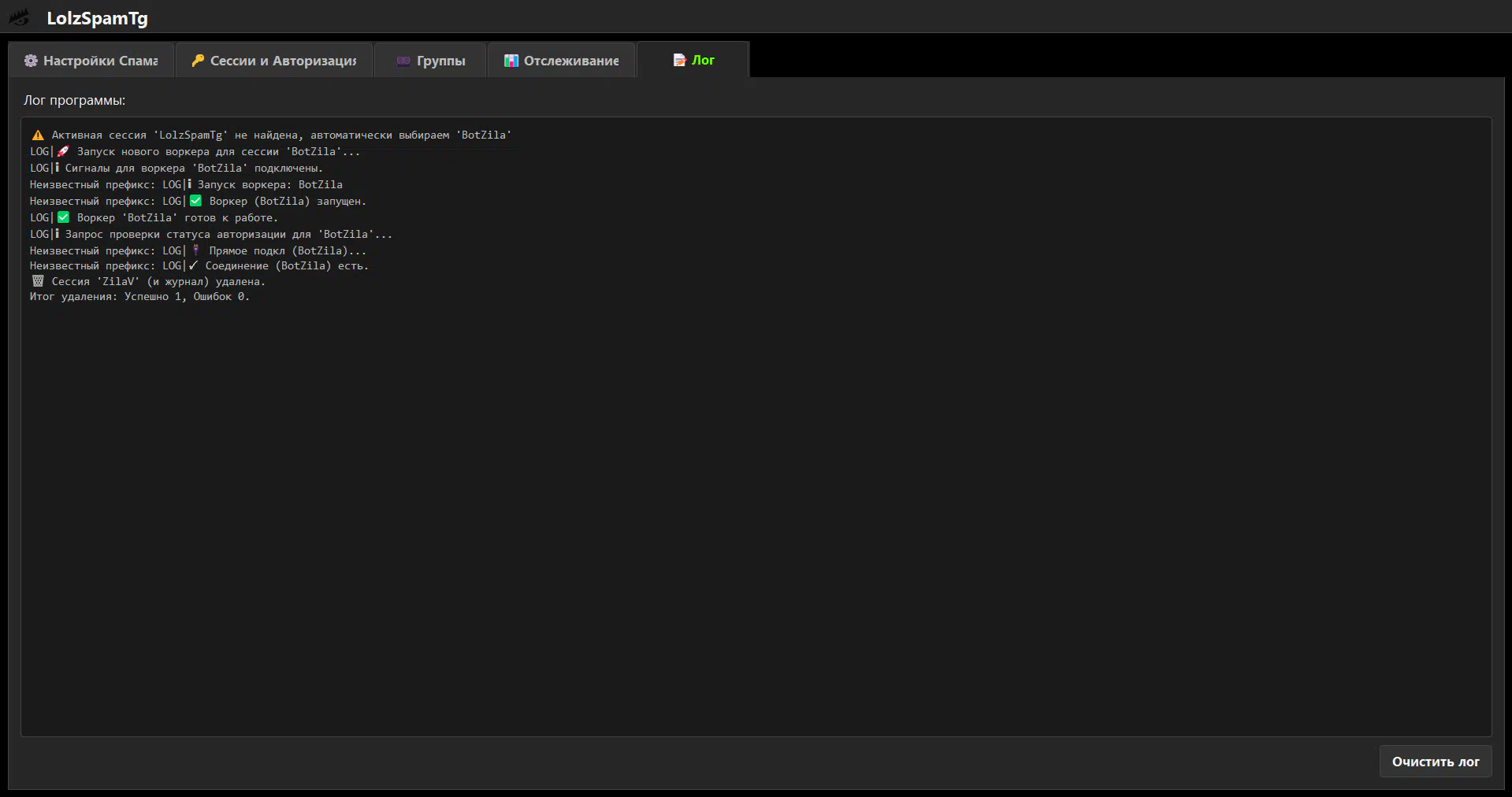Click the rocket icon in the log
The width and height of the screenshot is (1512, 797).
click(64, 151)
